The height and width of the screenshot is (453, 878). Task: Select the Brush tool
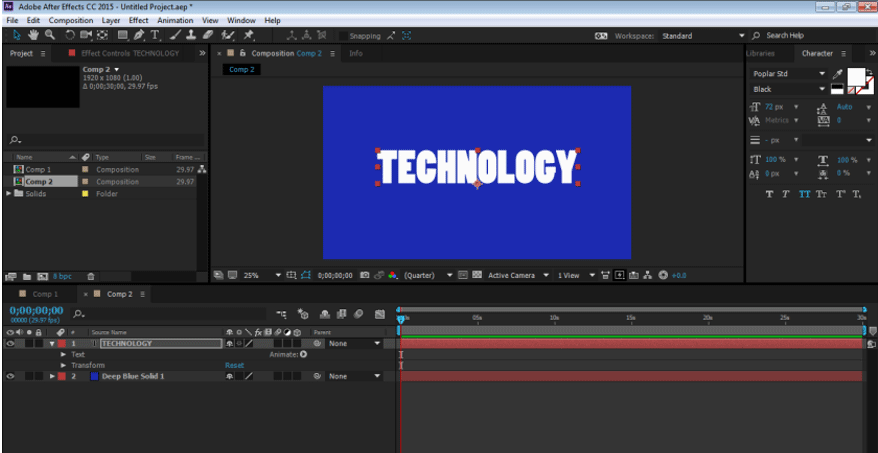coord(175,35)
